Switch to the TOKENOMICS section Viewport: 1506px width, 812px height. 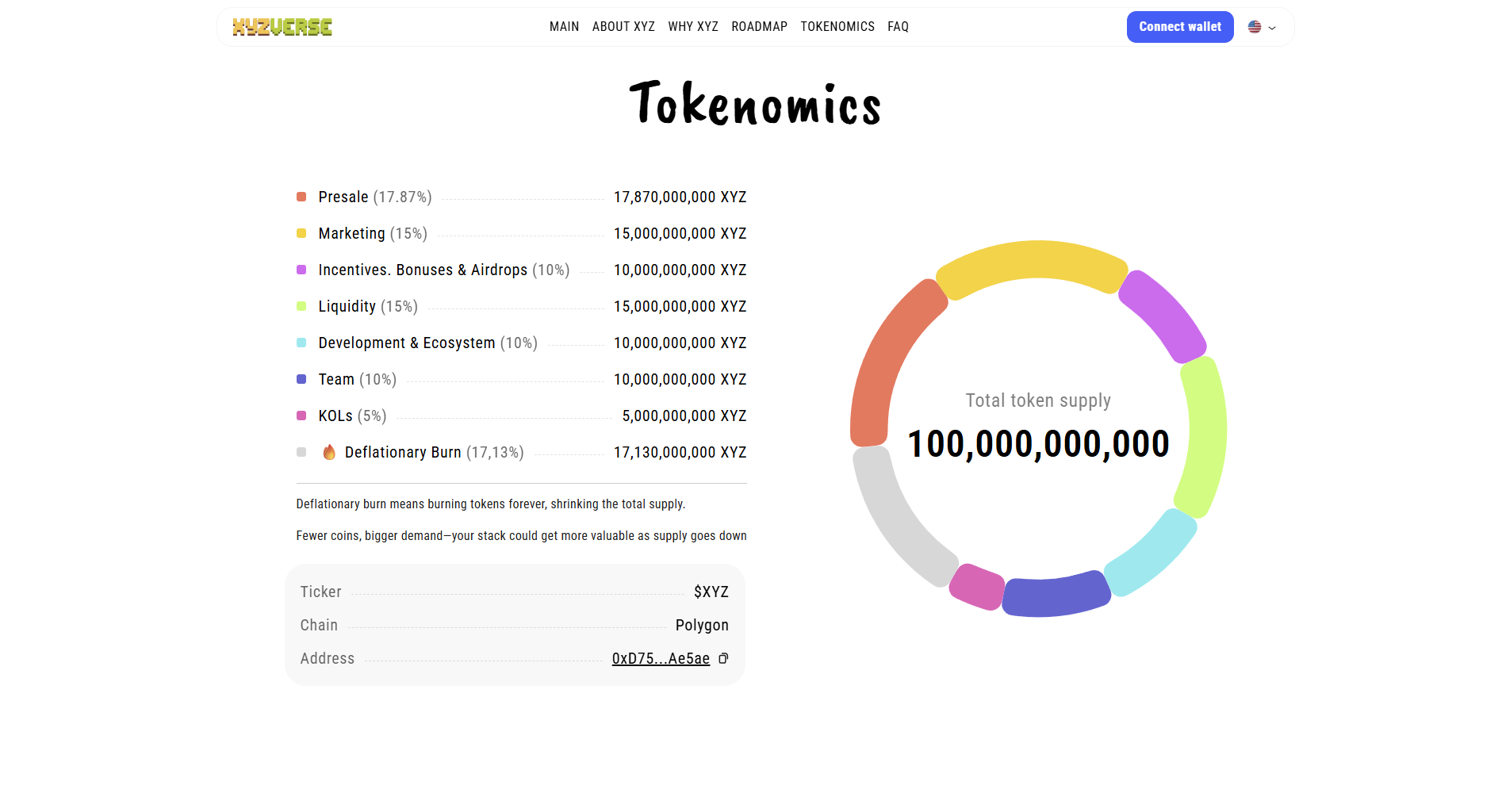point(837,26)
